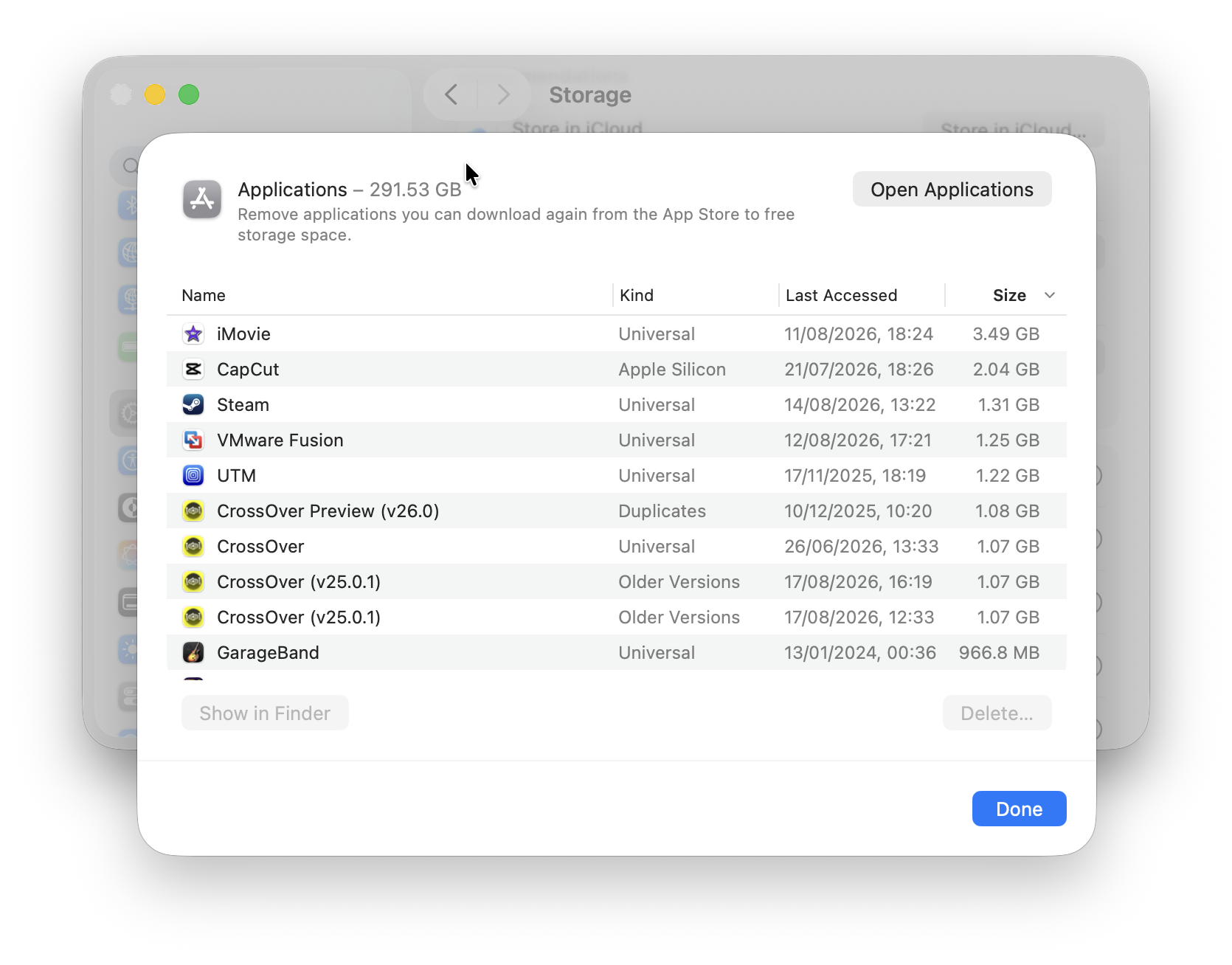Open the Size column sort chevron
Viewport: 1232px width, 965px height.
pyautogui.click(x=1050, y=295)
